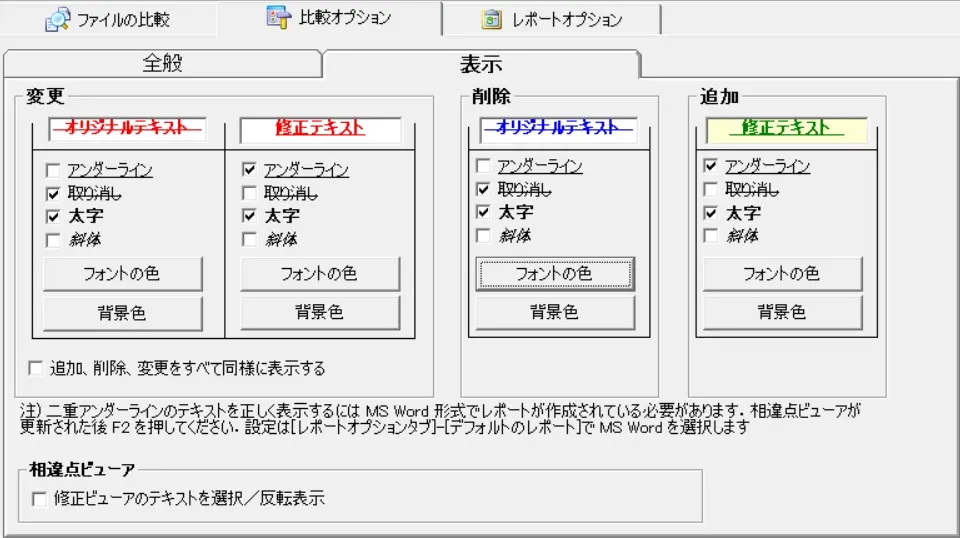960x538 pixels.
Task: Uncheck 太字 for 変更 original text
Action: coord(53,216)
